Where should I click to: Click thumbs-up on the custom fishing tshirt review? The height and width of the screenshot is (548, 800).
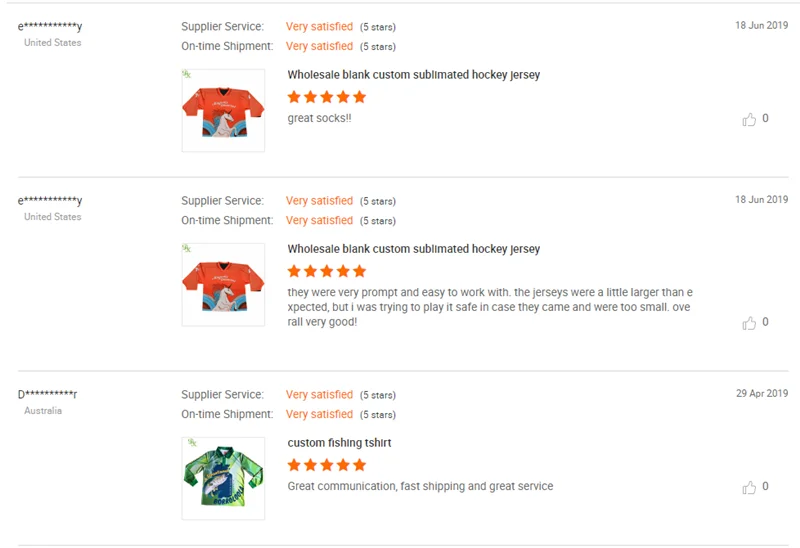coord(749,487)
